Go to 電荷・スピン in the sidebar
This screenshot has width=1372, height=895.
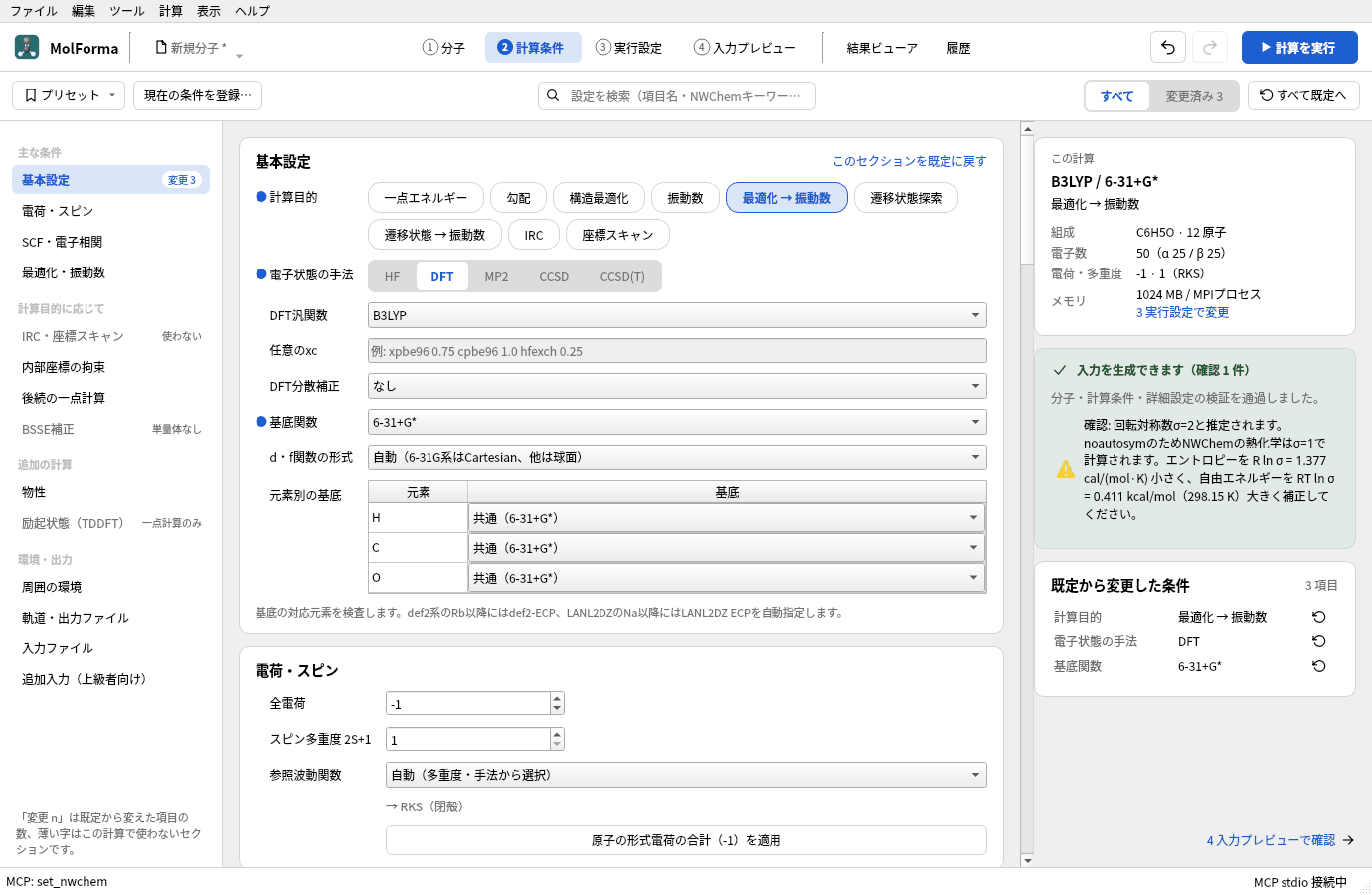coord(110,211)
